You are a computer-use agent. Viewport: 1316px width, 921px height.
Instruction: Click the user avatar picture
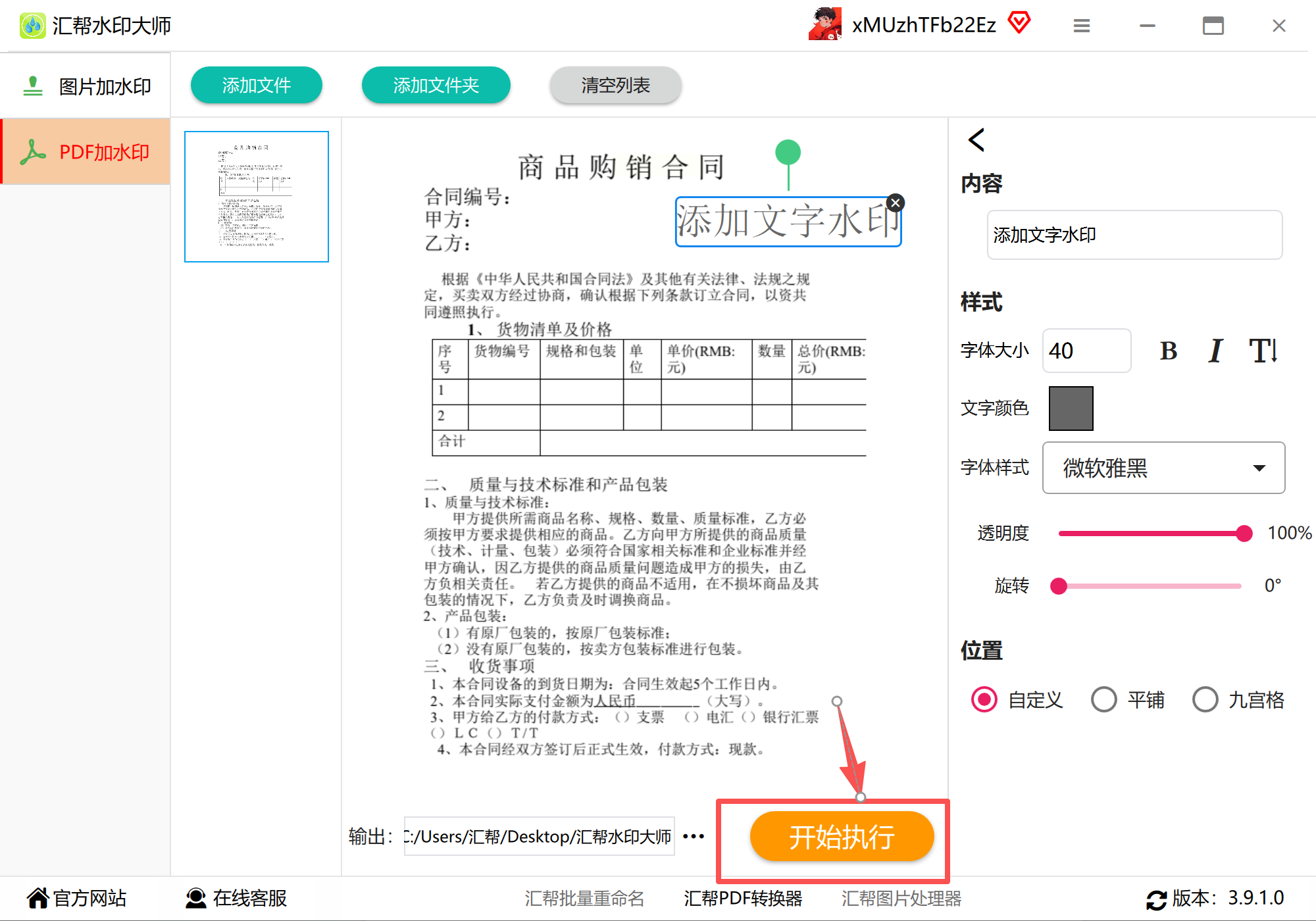[825, 24]
